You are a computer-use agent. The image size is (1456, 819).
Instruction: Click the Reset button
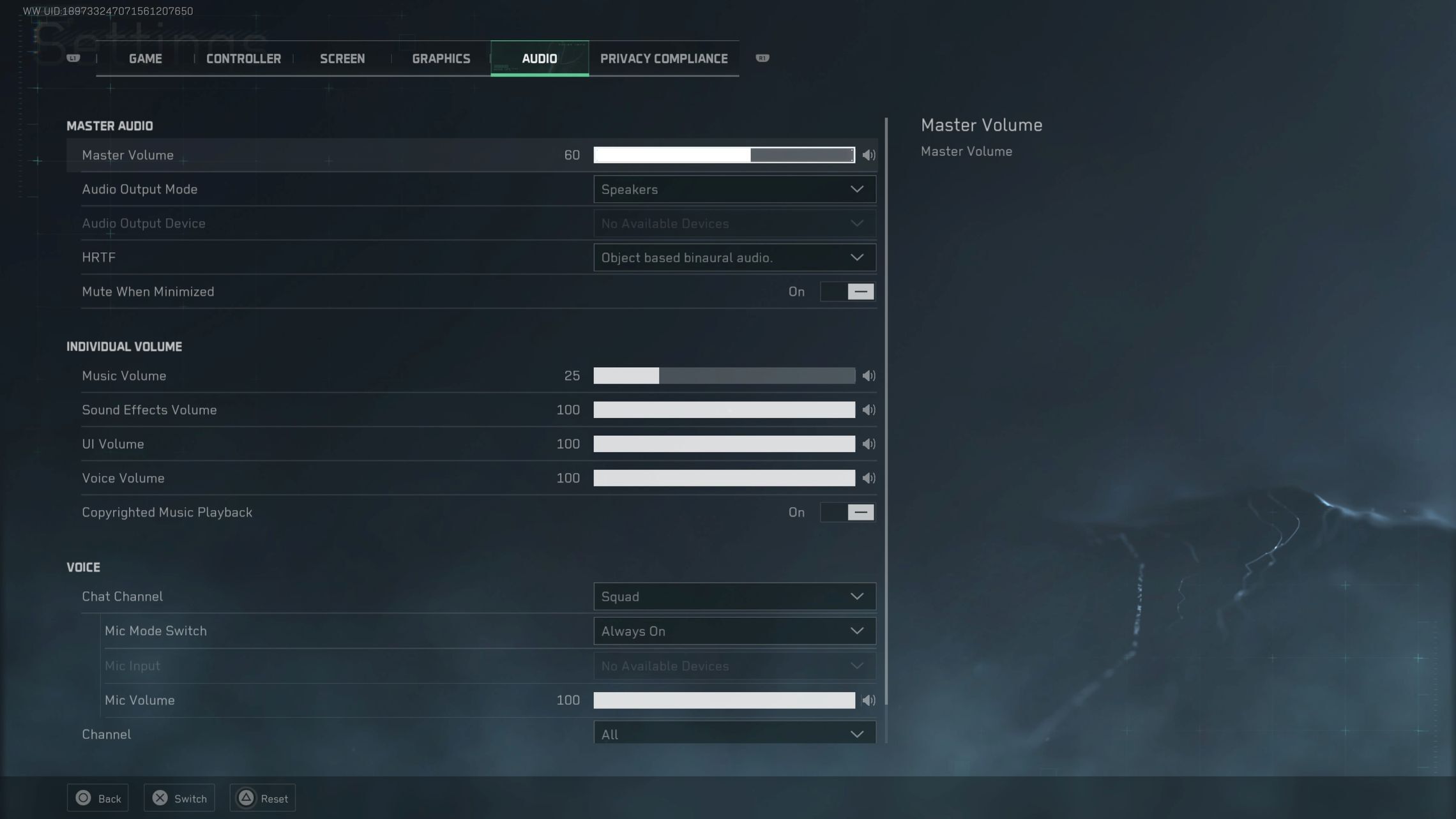(x=262, y=799)
